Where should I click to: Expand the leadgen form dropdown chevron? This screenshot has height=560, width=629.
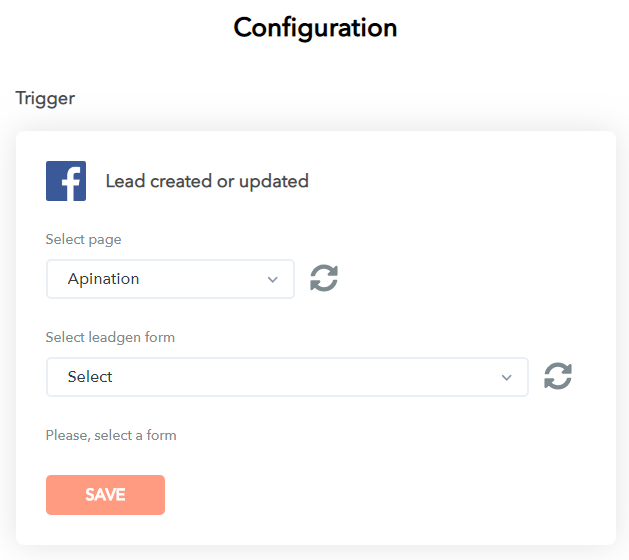pyautogui.click(x=506, y=378)
